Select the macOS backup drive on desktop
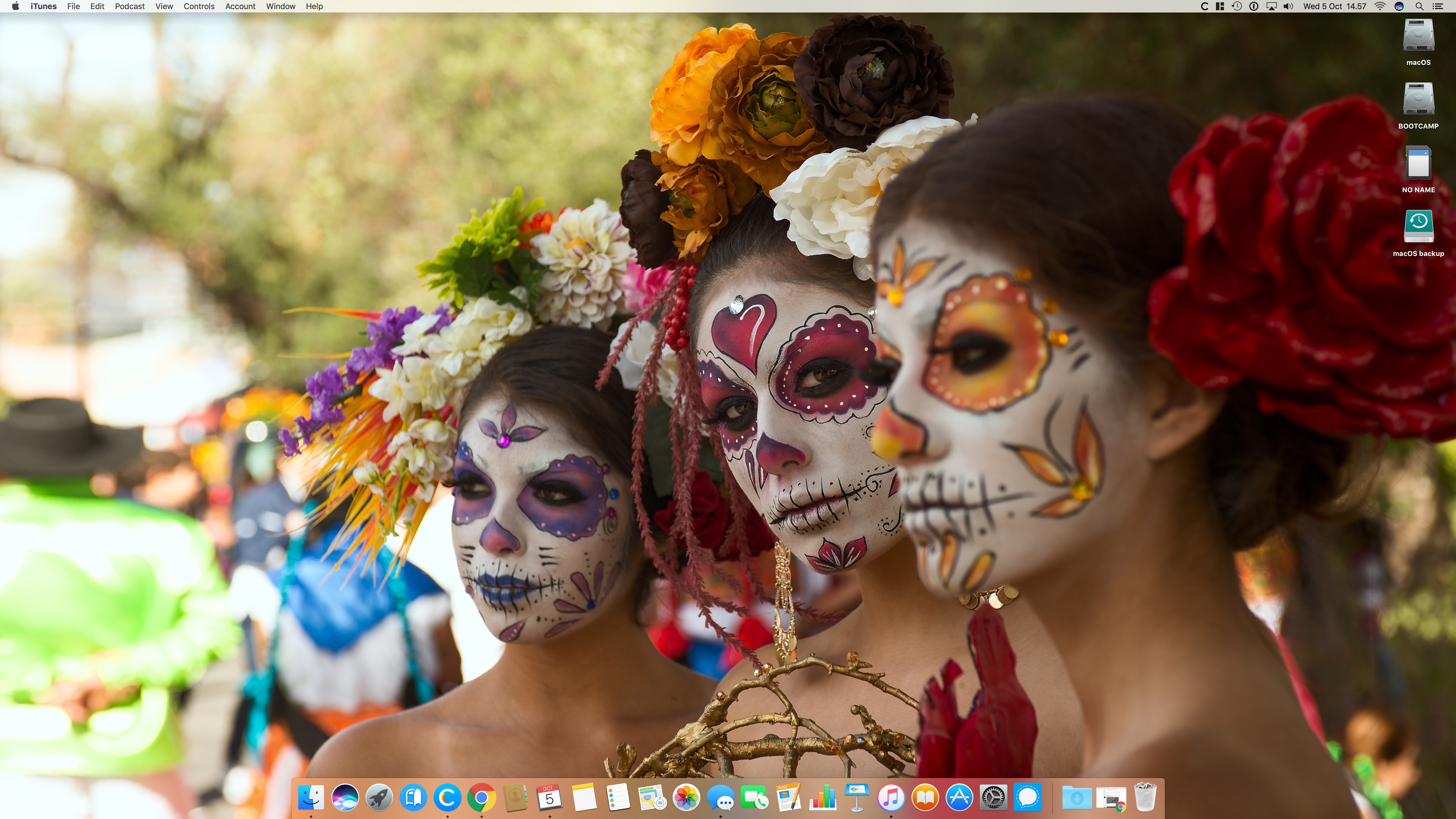 tap(1418, 234)
